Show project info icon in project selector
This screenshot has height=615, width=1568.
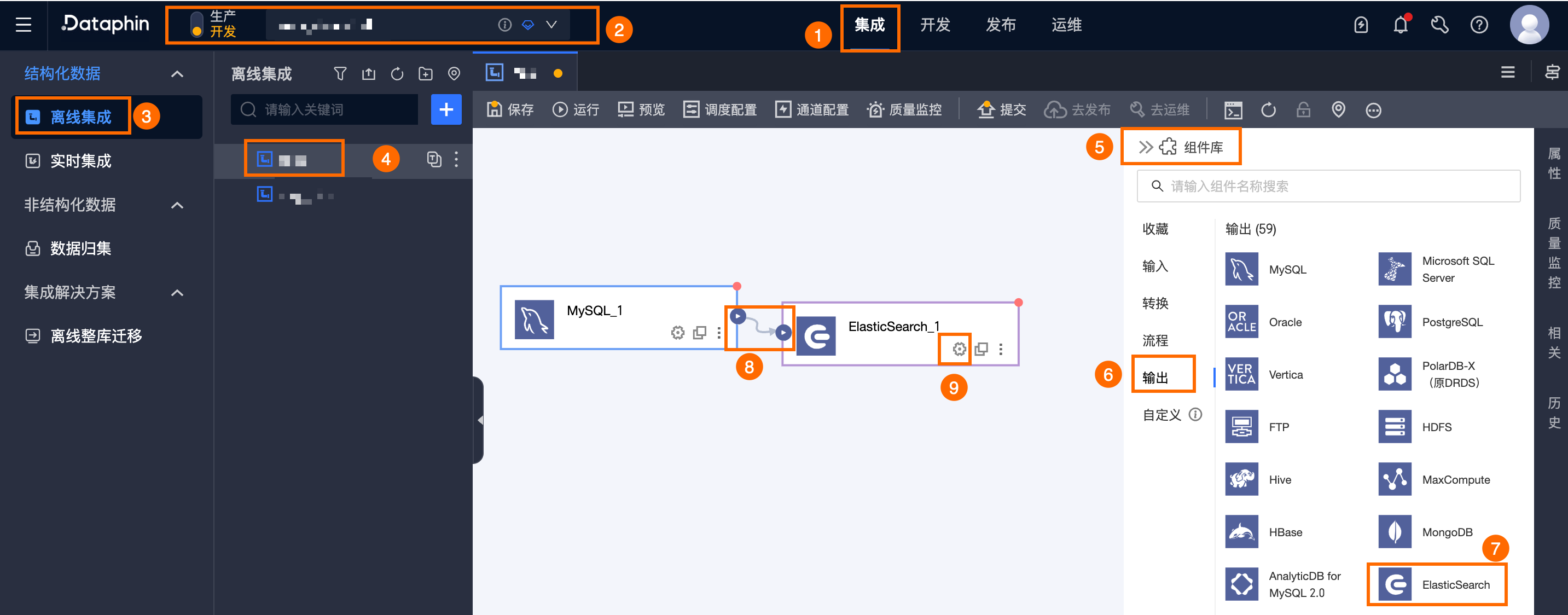click(504, 25)
